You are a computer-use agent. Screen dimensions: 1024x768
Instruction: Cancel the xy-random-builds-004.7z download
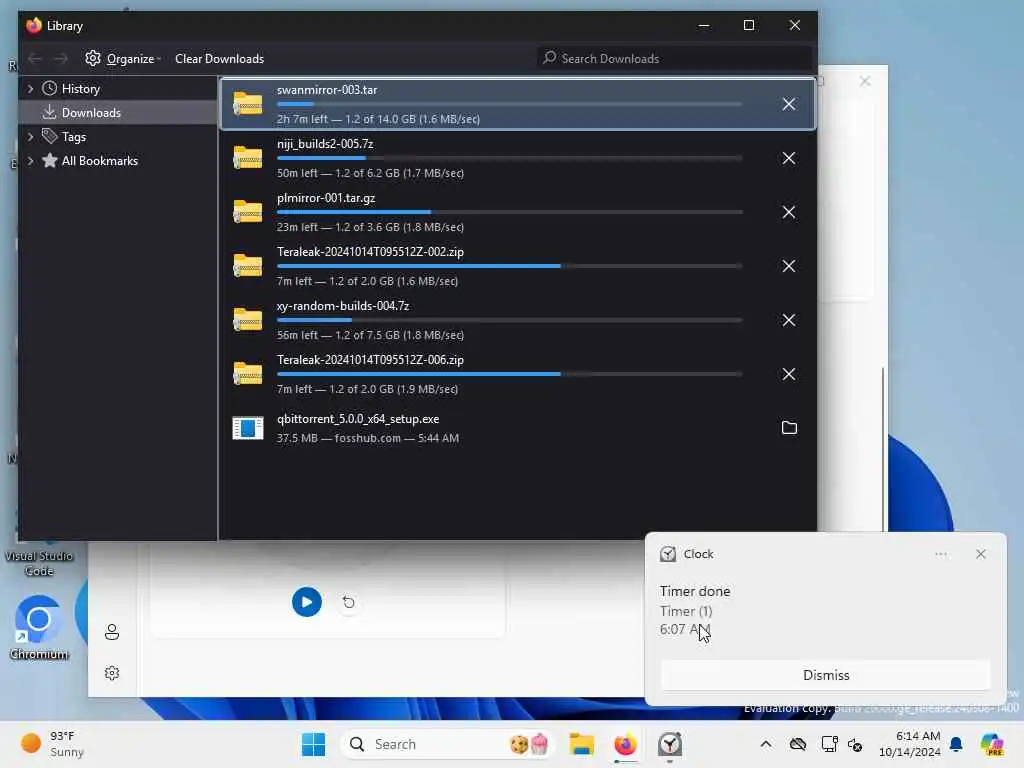point(789,321)
